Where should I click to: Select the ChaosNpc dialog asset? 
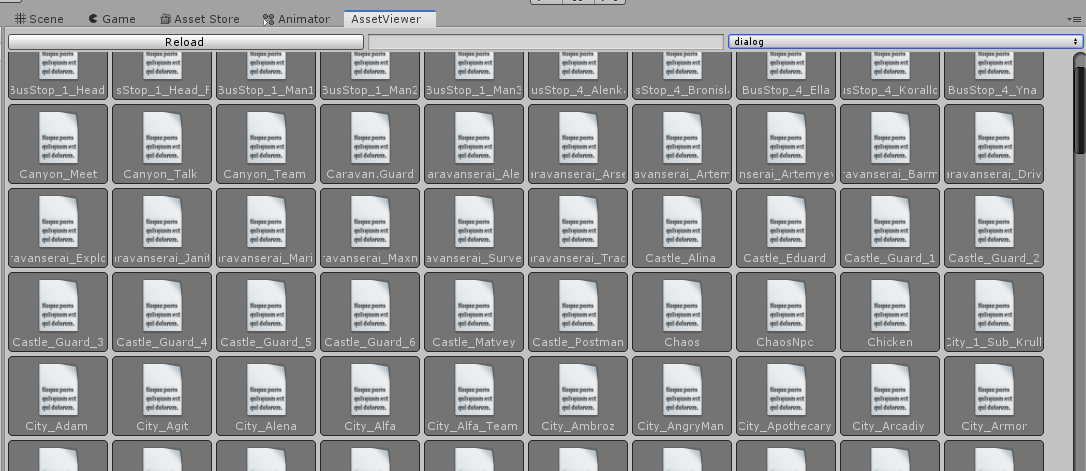click(786, 312)
